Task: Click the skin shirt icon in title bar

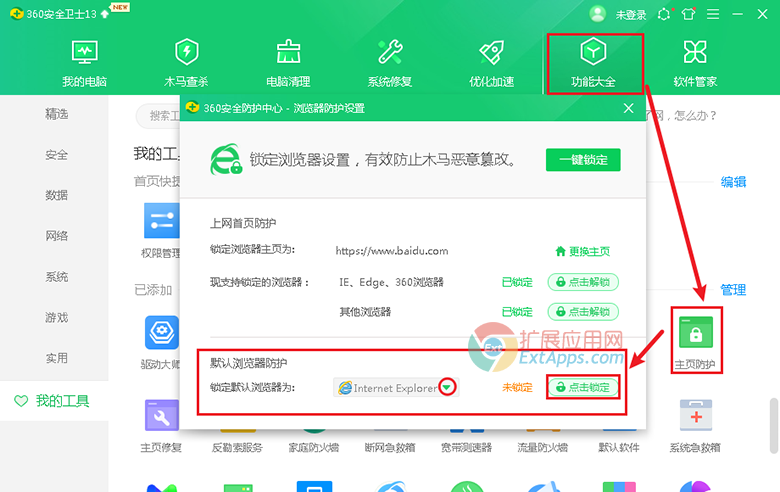Action: pos(688,14)
